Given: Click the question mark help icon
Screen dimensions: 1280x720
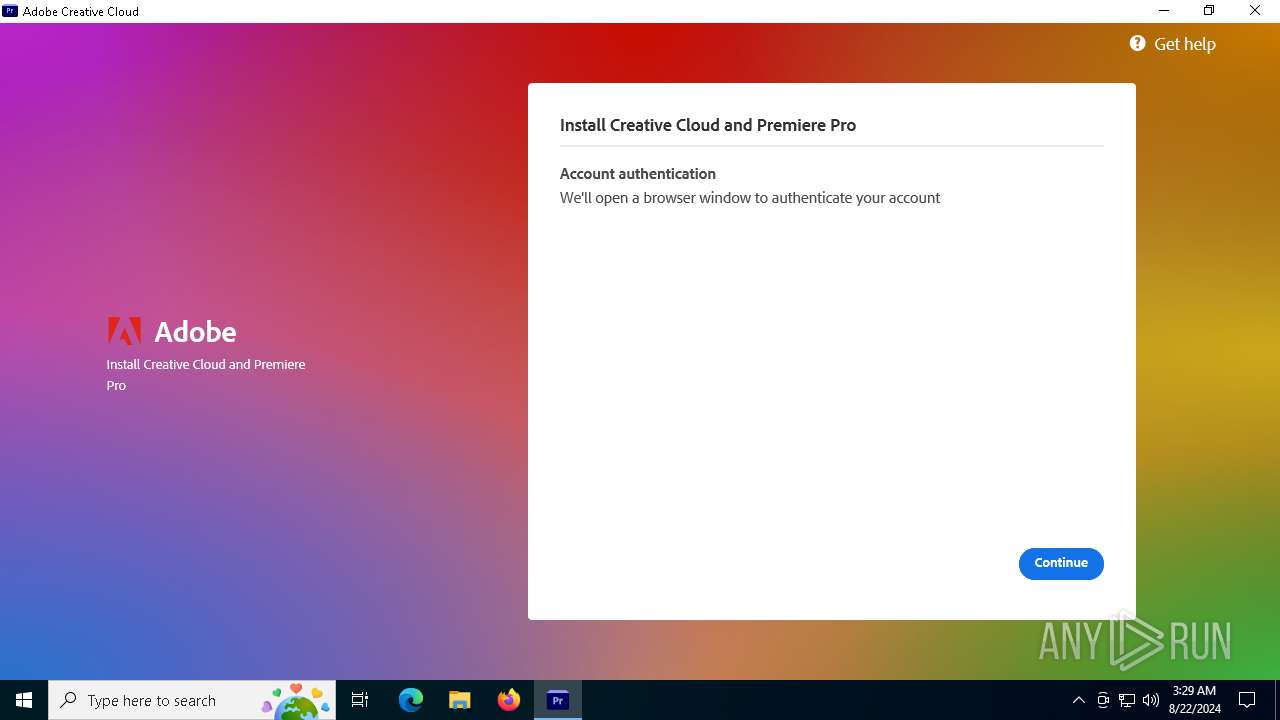Looking at the screenshot, I should pos(1137,43).
